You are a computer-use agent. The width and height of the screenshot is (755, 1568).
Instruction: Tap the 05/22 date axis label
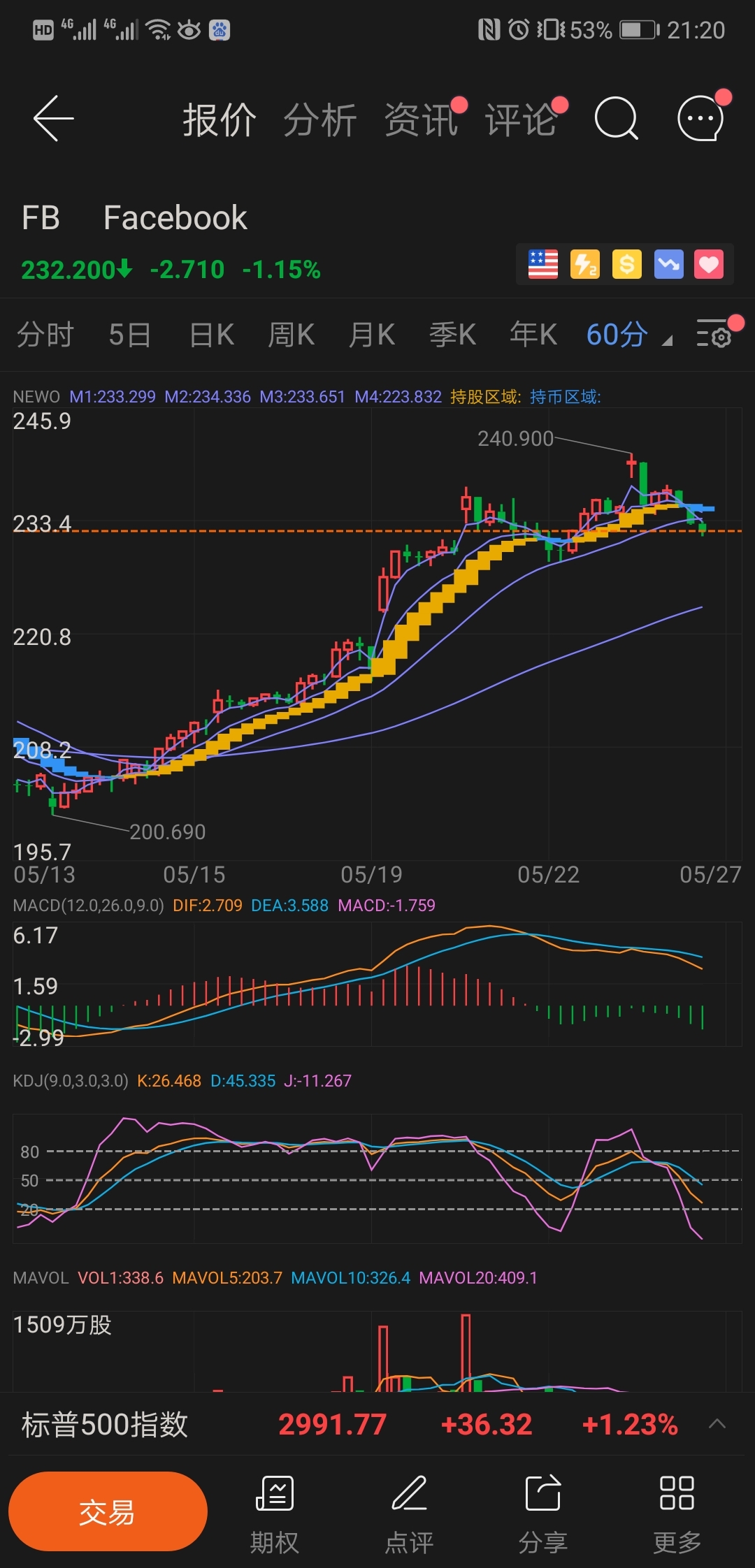pos(549,874)
